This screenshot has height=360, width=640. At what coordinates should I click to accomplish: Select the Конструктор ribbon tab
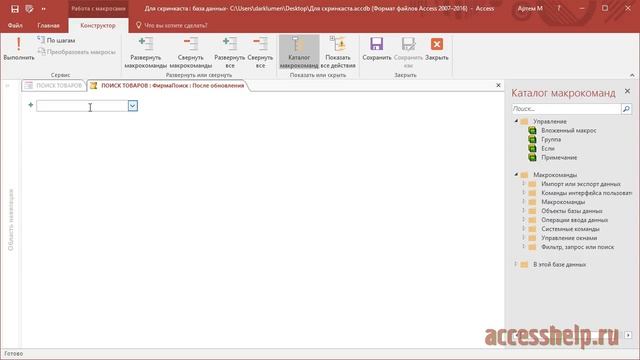(98, 25)
